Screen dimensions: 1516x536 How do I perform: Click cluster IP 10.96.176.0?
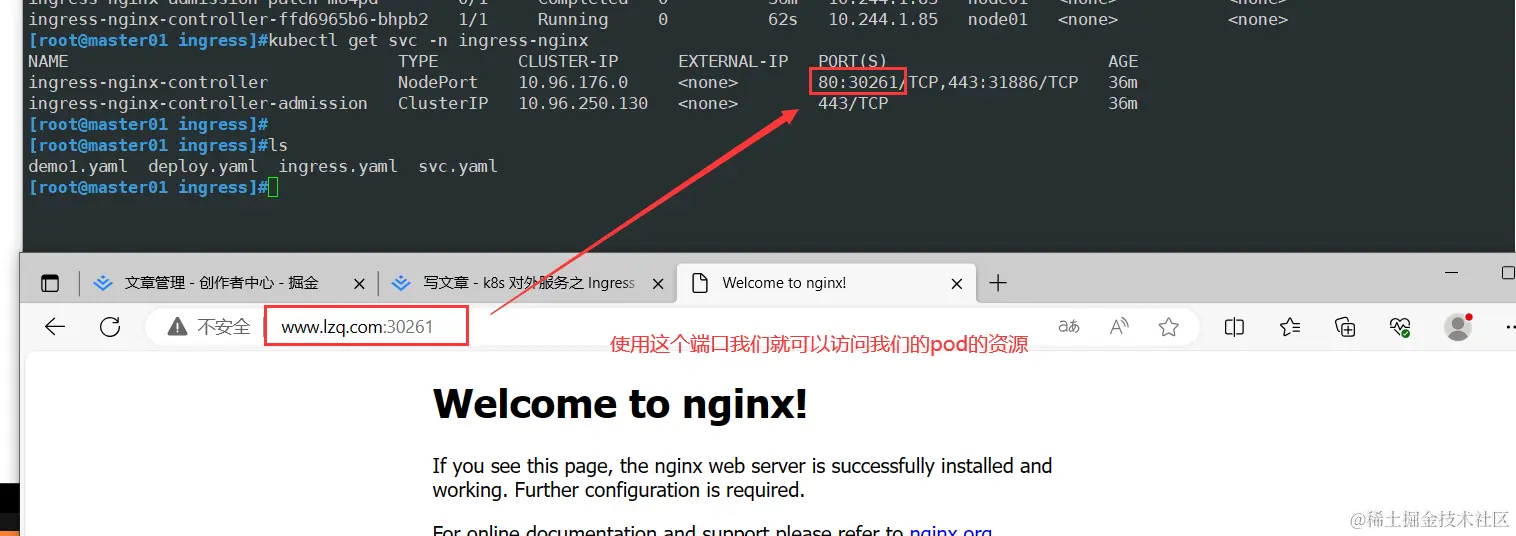(573, 82)
